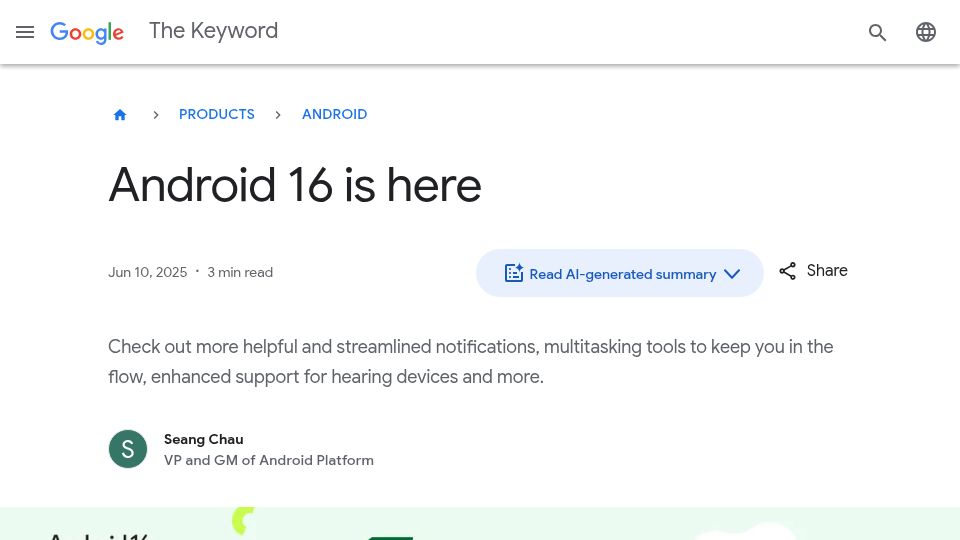960x540 pixels.
Task: Click the Share label
Action: [827, 271]
